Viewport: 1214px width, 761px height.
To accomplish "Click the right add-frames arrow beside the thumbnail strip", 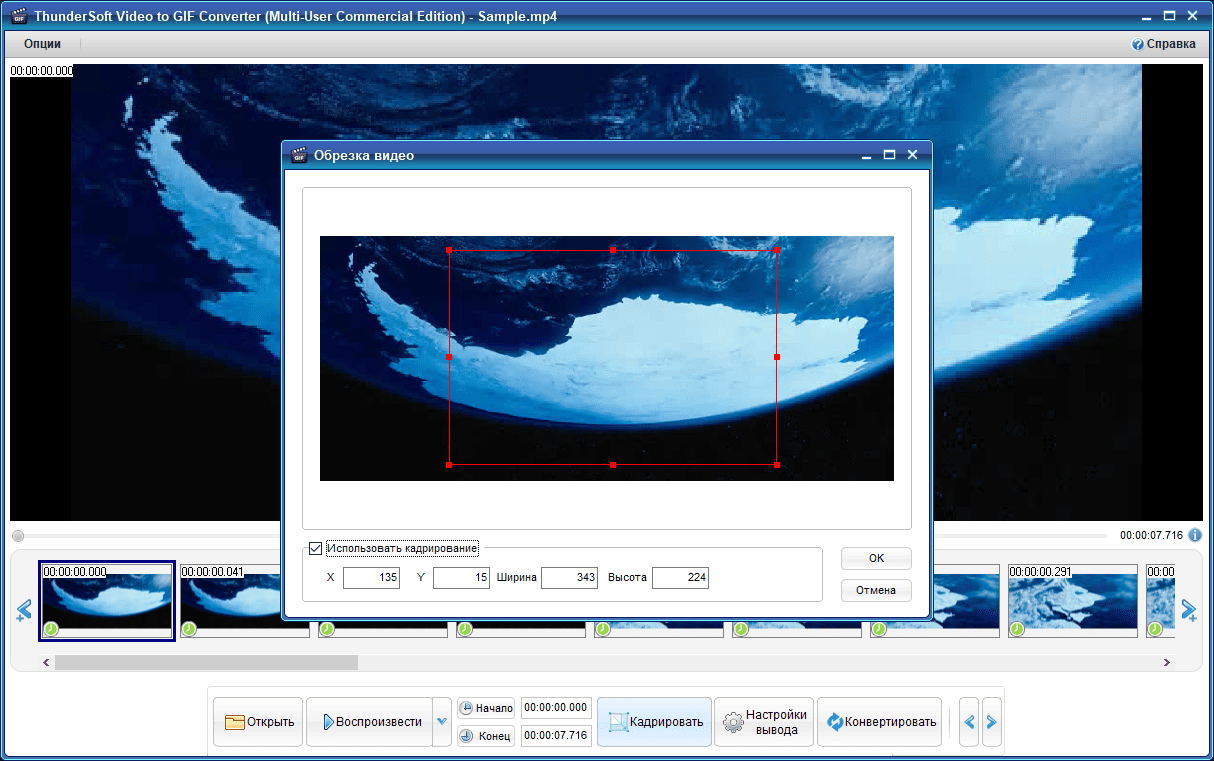I will point(1189,609).
